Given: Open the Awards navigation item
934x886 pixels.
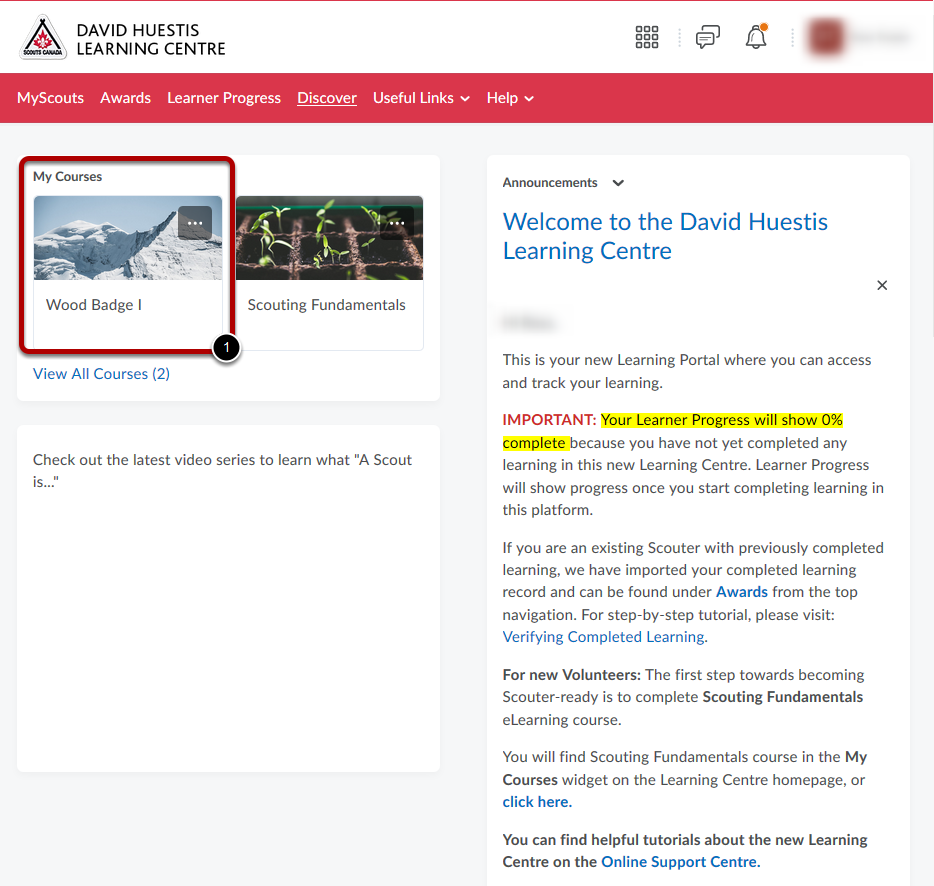Looking at the screenshot, I should click(126, 98).
